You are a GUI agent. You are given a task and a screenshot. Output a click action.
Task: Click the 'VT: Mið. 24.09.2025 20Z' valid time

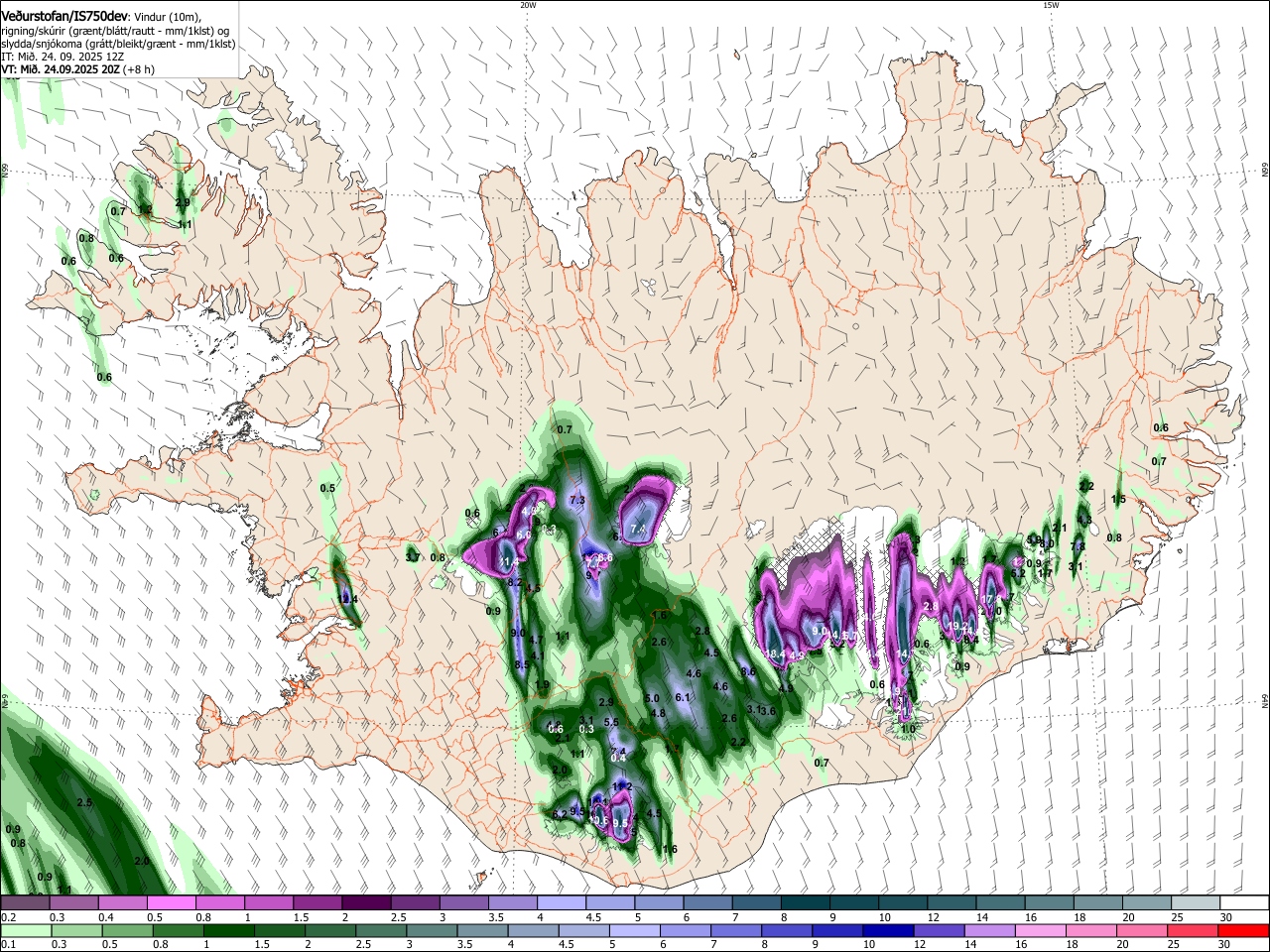click(x=61, y=69)
